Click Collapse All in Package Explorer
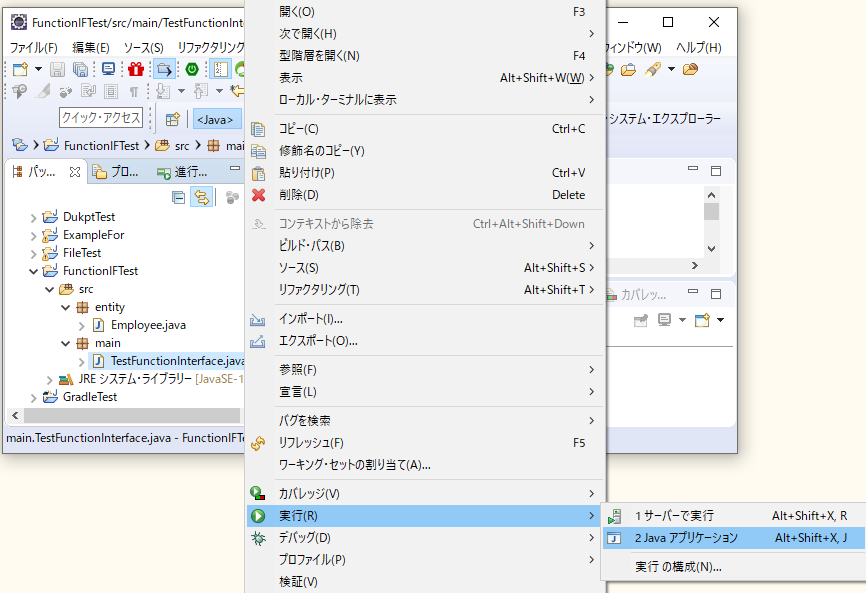 [x=178, y=197]
